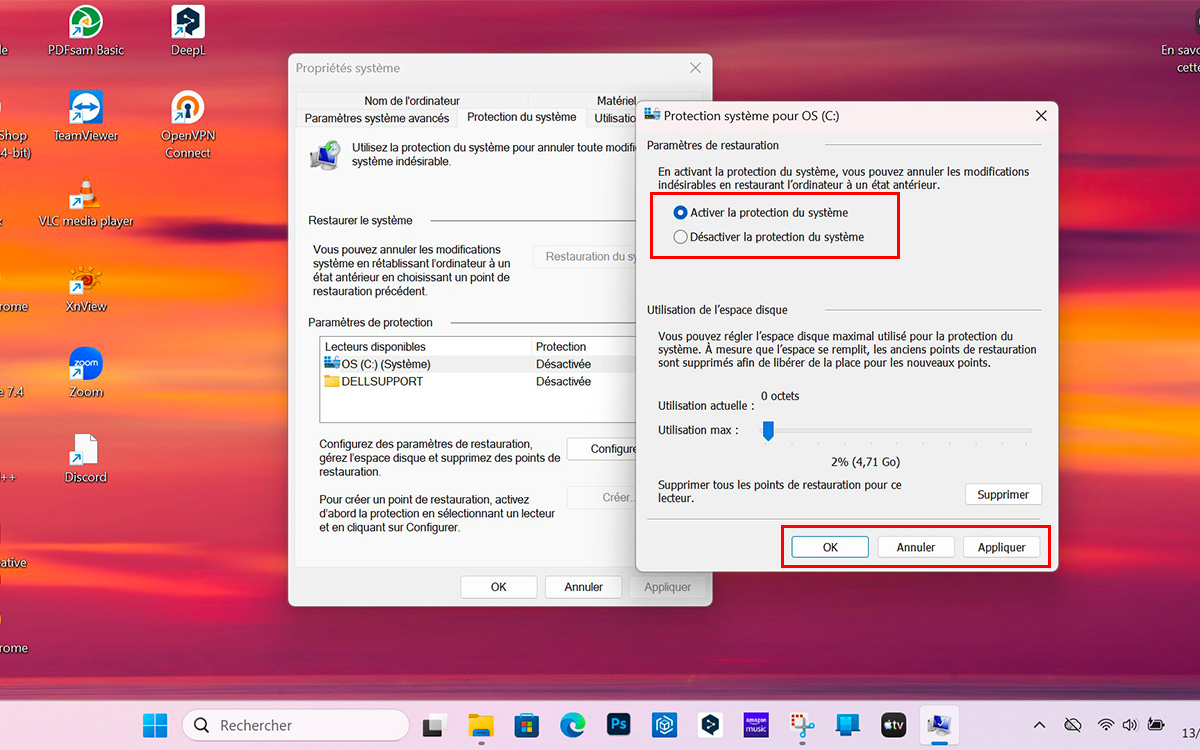Enable 'Activer la protection du système'
The height and width of the screenshot is (750, 1200).
click(x=682, y=212)
